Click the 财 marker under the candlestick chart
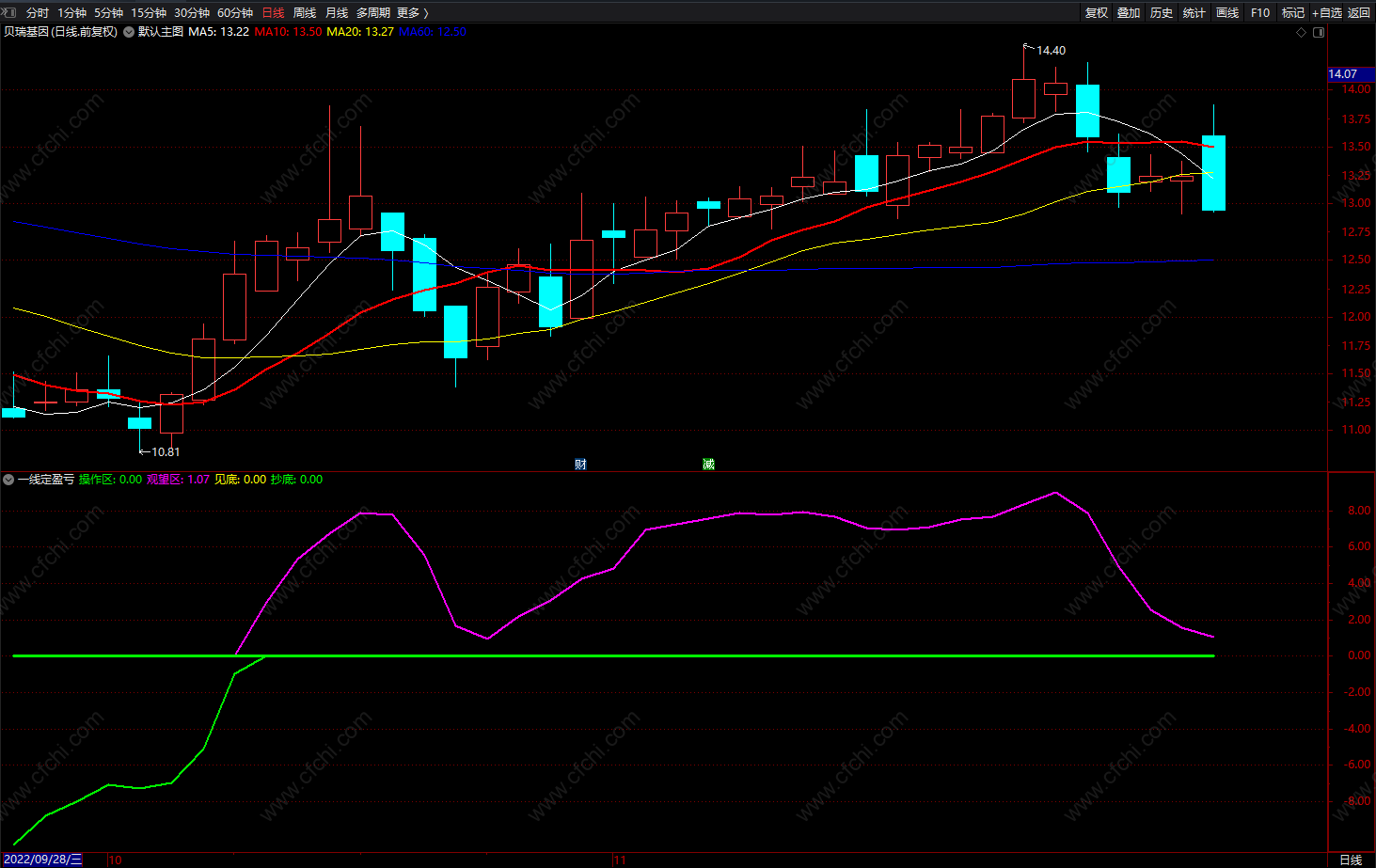This screenshot has width=1376, height=868. [580, 464]
